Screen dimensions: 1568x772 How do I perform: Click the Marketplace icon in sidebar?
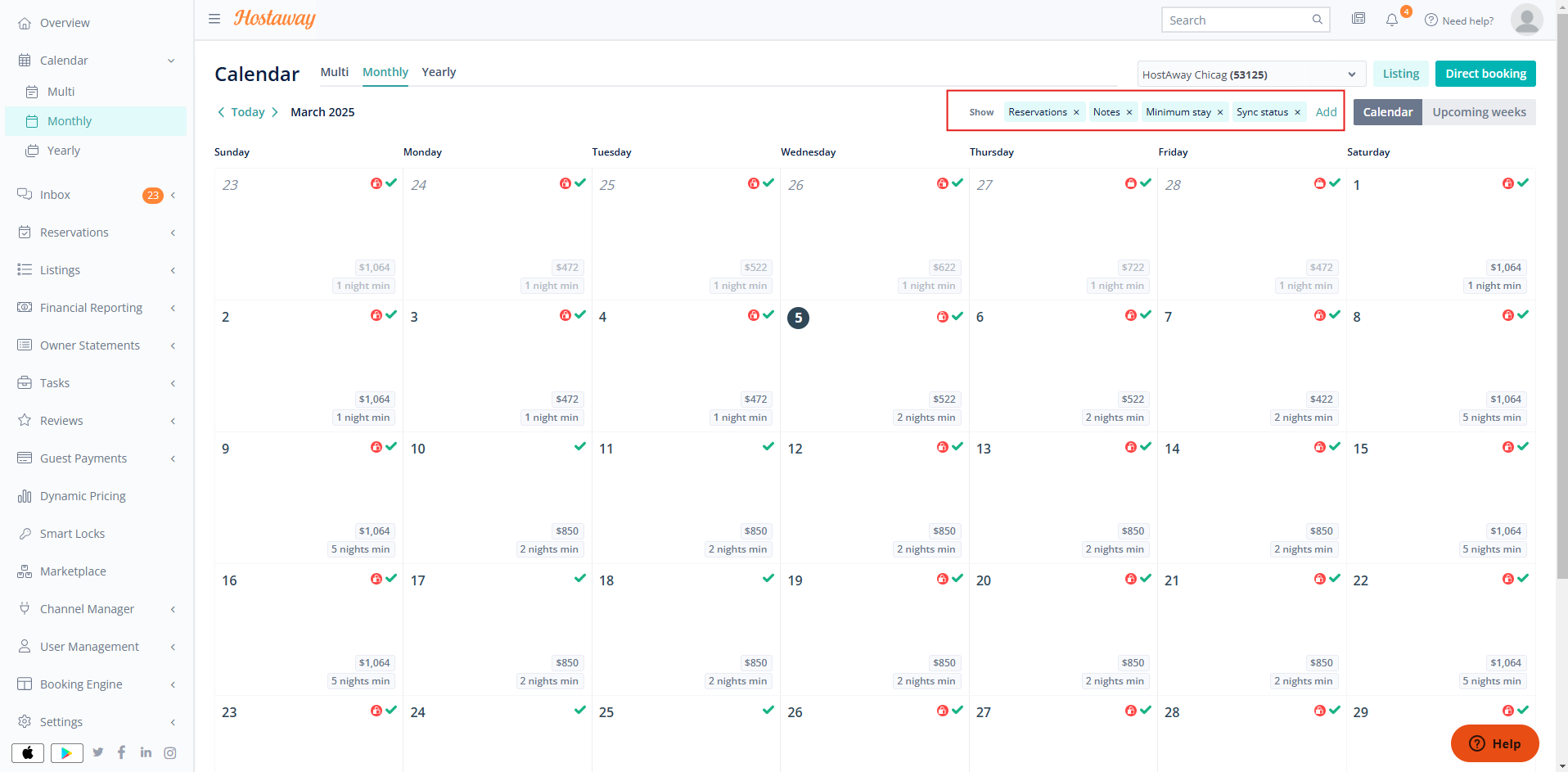(25, 571)
